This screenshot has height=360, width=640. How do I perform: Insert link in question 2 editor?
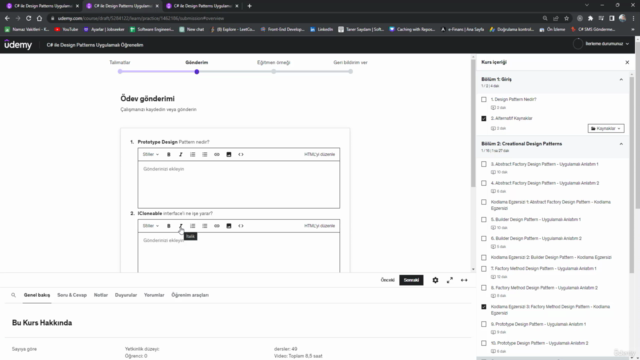click(x=217, y=226)
